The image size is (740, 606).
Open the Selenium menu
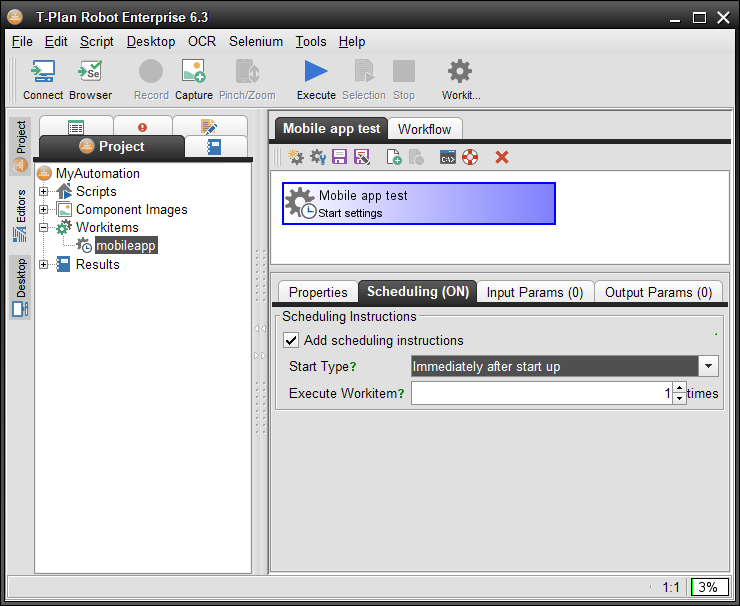255,42
